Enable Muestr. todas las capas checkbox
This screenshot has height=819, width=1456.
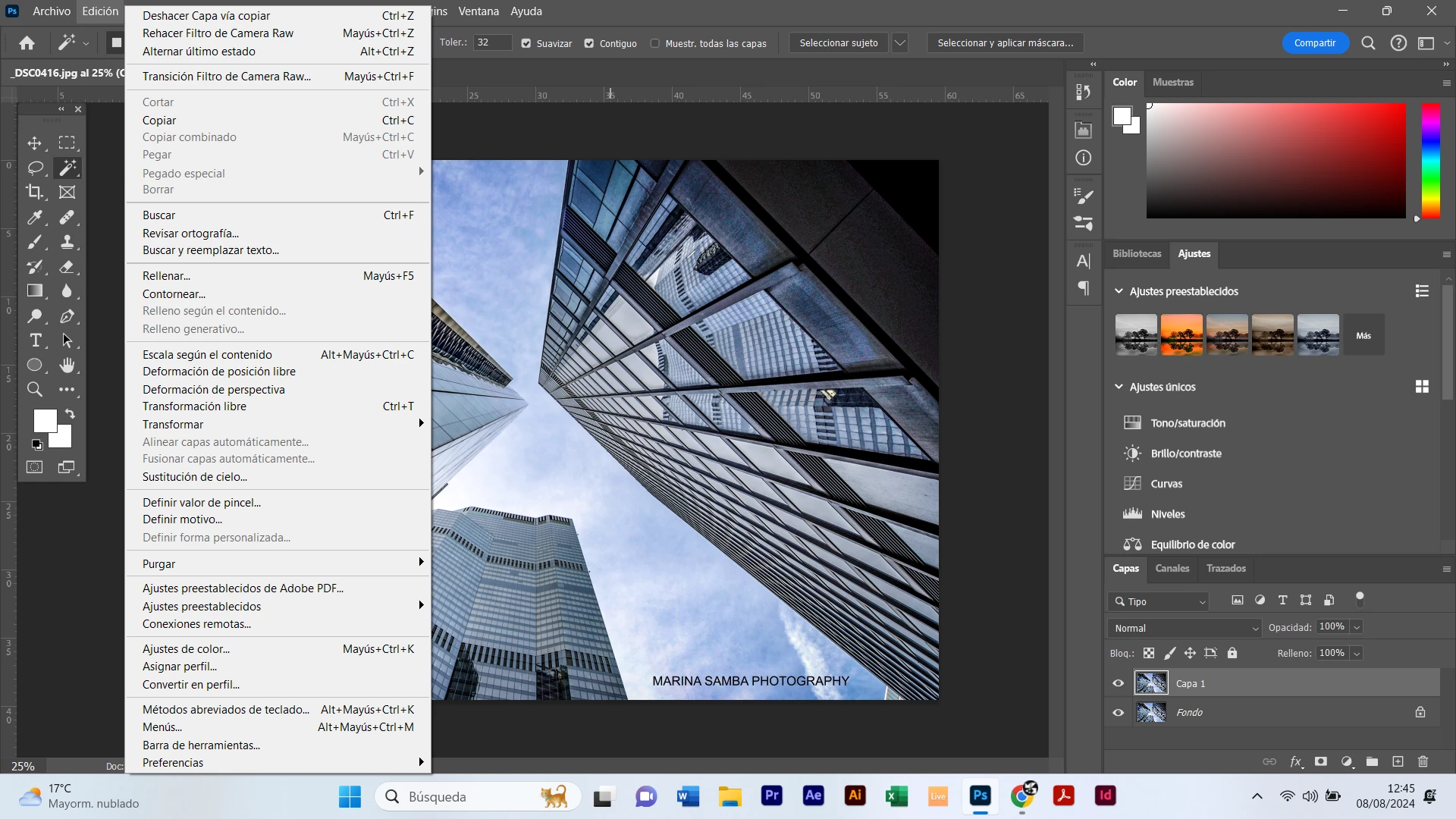[x=655, y=43]
